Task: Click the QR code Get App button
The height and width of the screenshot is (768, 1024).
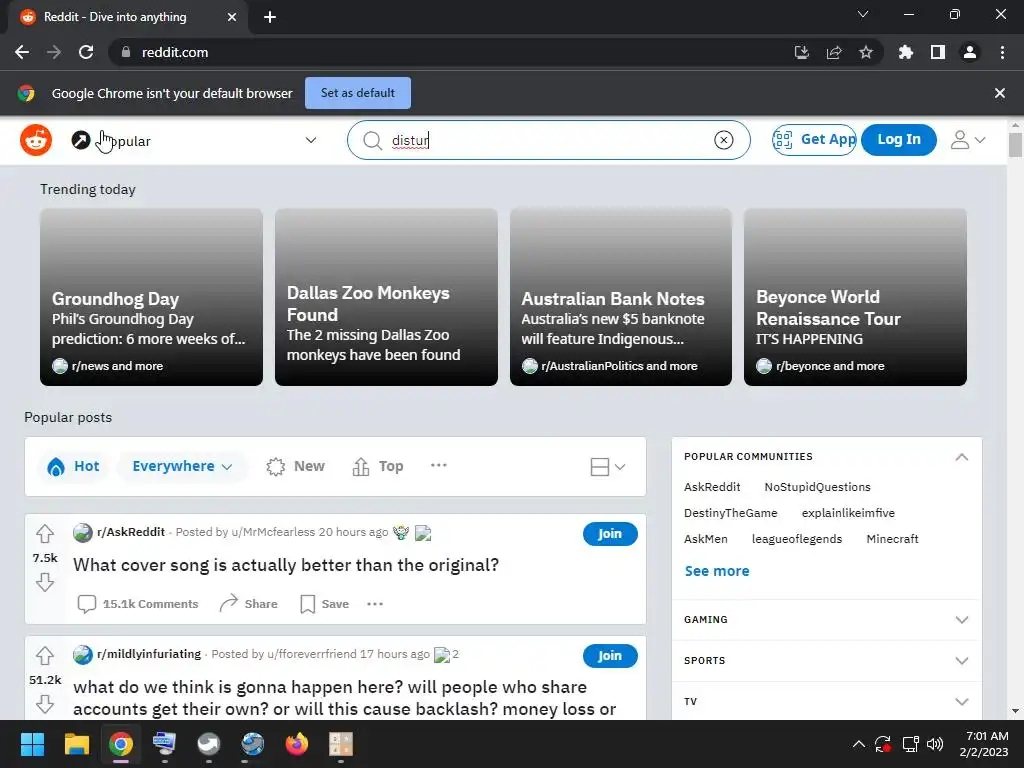Action: pyautogui.click(x=814, y=139)
